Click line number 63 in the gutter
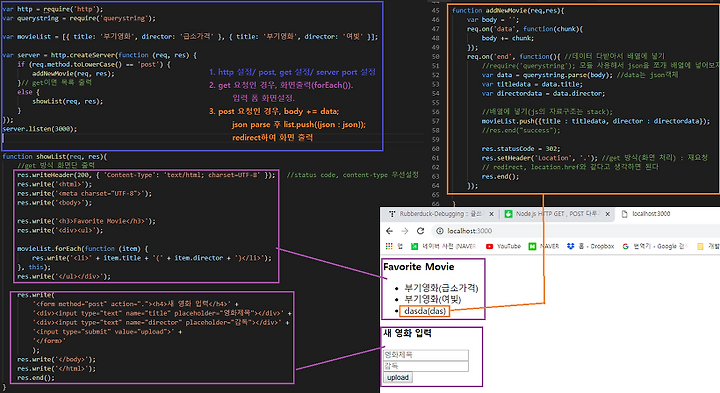 435,176
